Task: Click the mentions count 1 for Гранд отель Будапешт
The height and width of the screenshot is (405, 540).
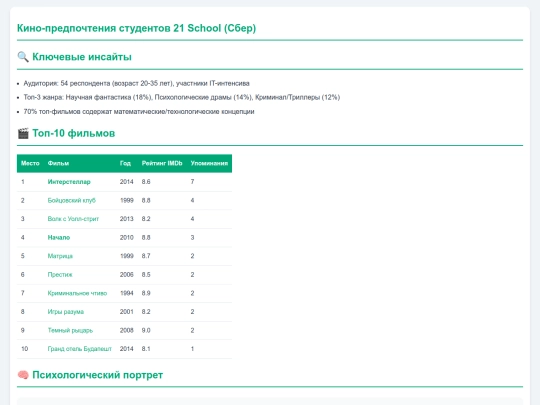Action: pos(193,349)
